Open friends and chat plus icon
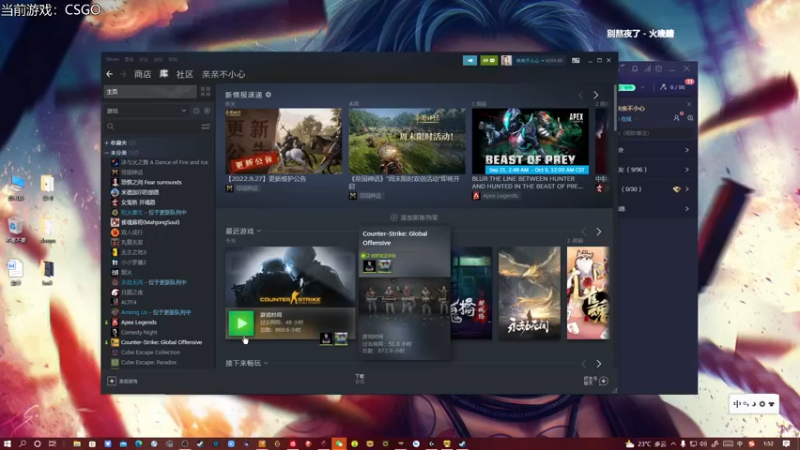The image size is (800, 450). (603, 381)
